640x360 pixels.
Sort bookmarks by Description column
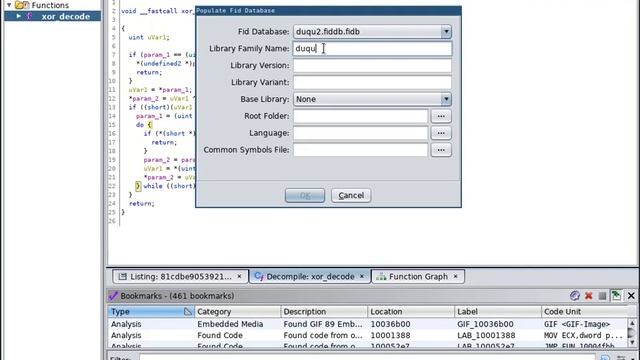[x=324, y=312]
